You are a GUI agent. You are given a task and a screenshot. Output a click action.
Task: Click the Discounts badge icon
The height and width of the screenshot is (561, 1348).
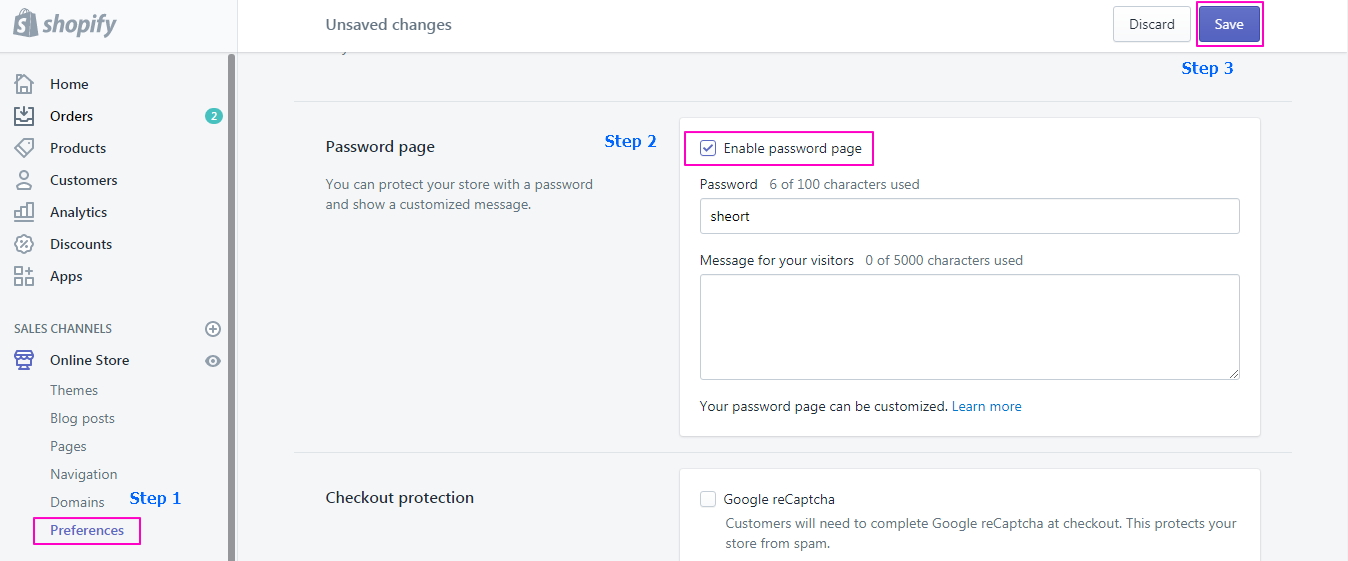pyautogui.click(x=24, y=244)
